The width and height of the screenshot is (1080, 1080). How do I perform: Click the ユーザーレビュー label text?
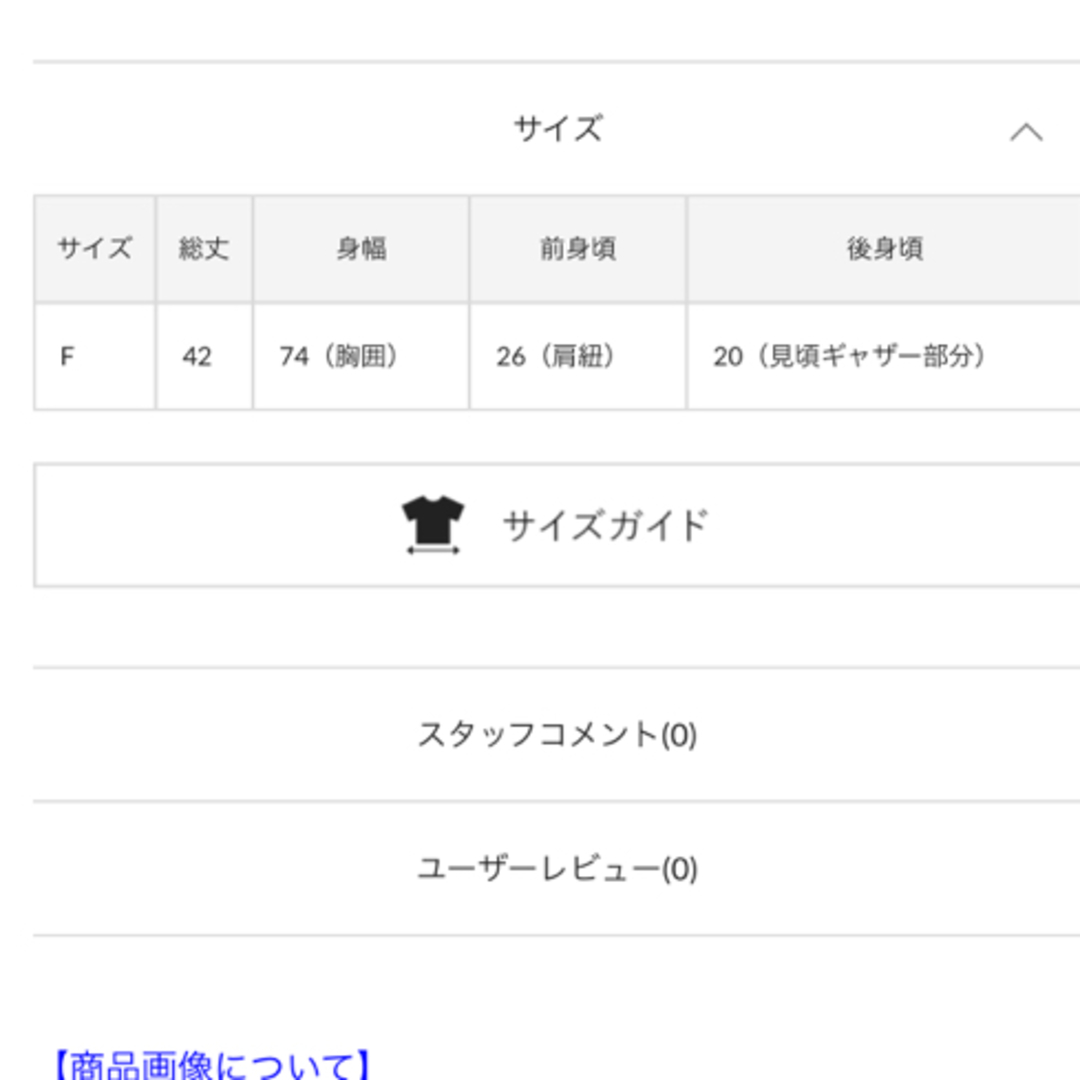(539, 869)
